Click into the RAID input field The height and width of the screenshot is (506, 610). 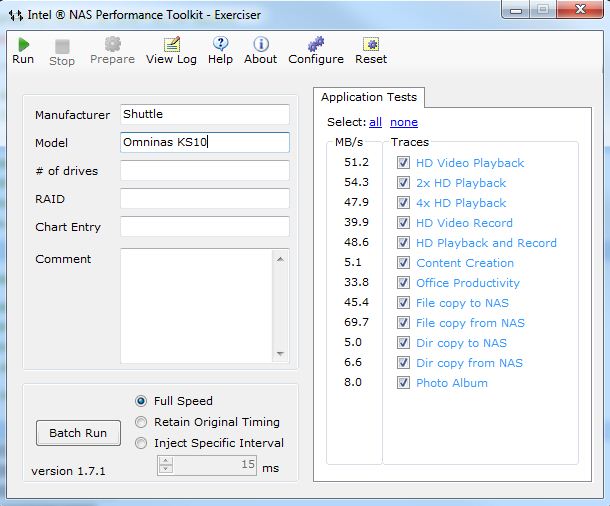coord(205,198)
